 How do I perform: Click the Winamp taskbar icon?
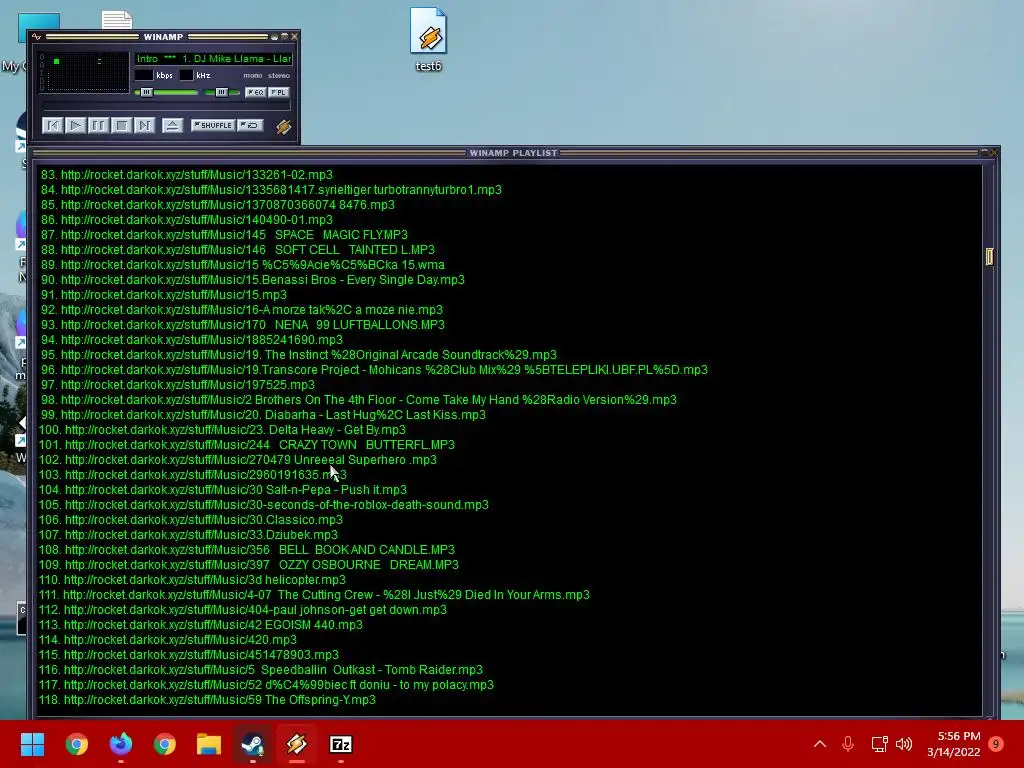click(x=296, y=744)
